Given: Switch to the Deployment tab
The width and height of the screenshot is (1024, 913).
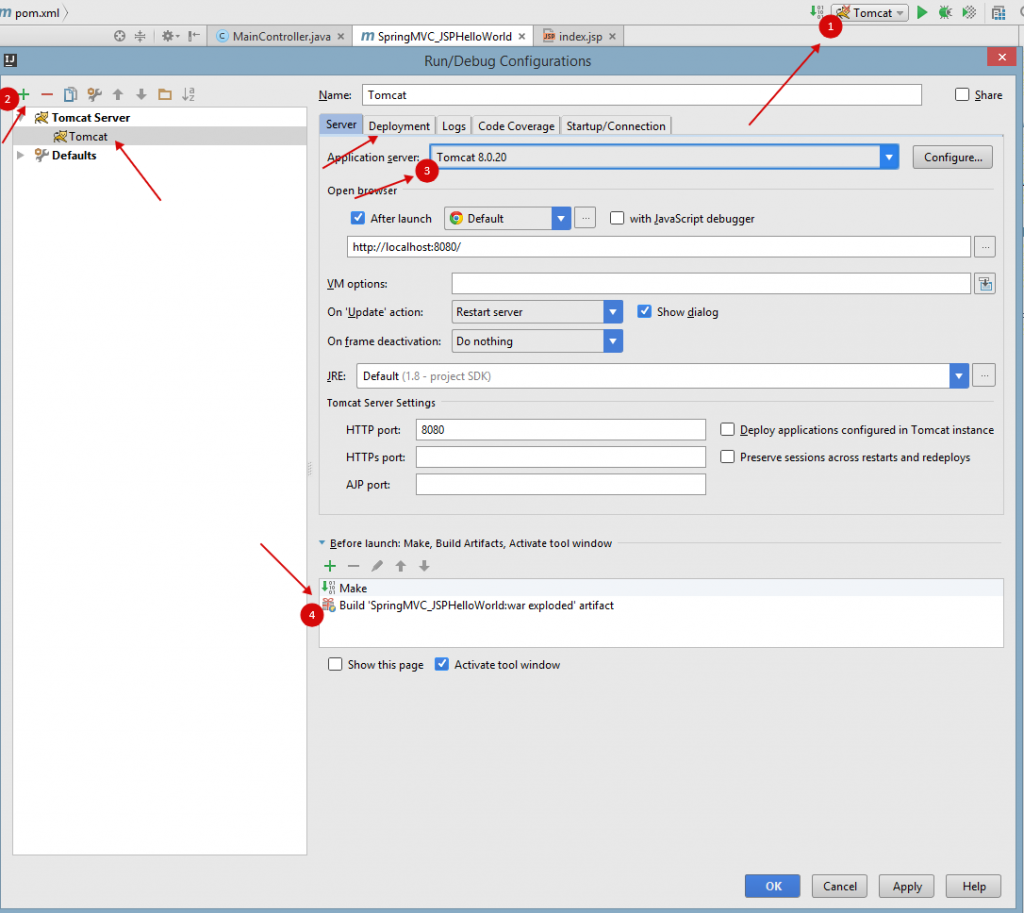Looking at the screenshot, I should pos(399,126).
